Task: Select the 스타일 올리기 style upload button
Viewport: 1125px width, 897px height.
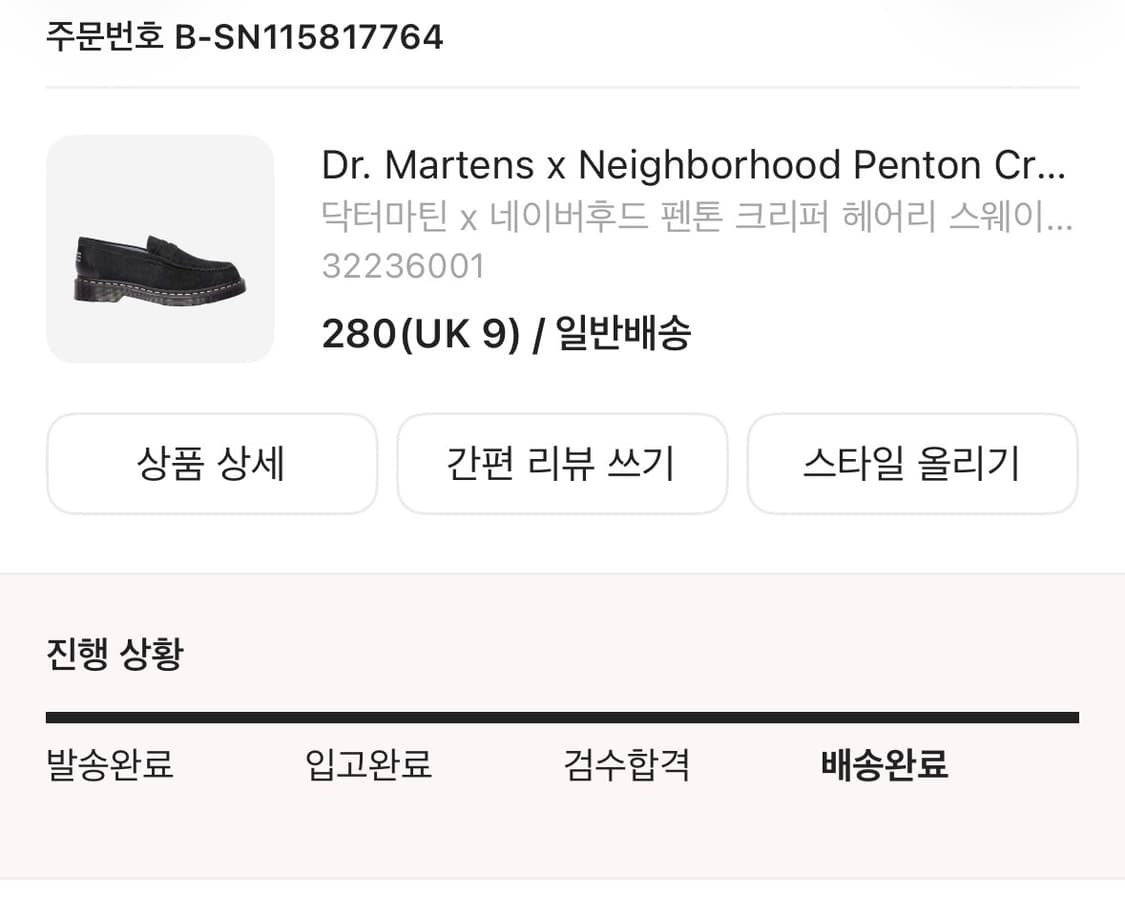Action: tap(912, 463)
